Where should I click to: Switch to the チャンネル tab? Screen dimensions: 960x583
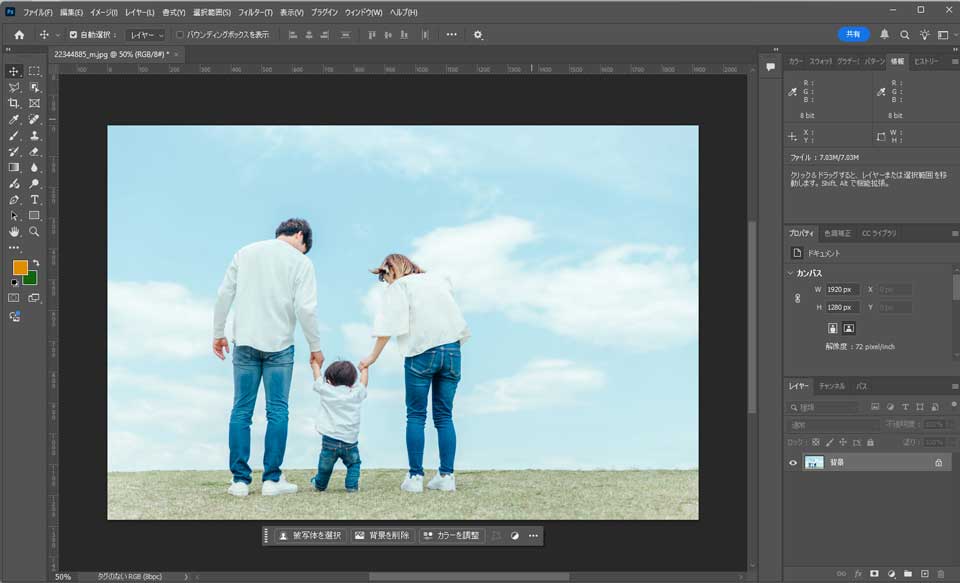coord(831,386)
